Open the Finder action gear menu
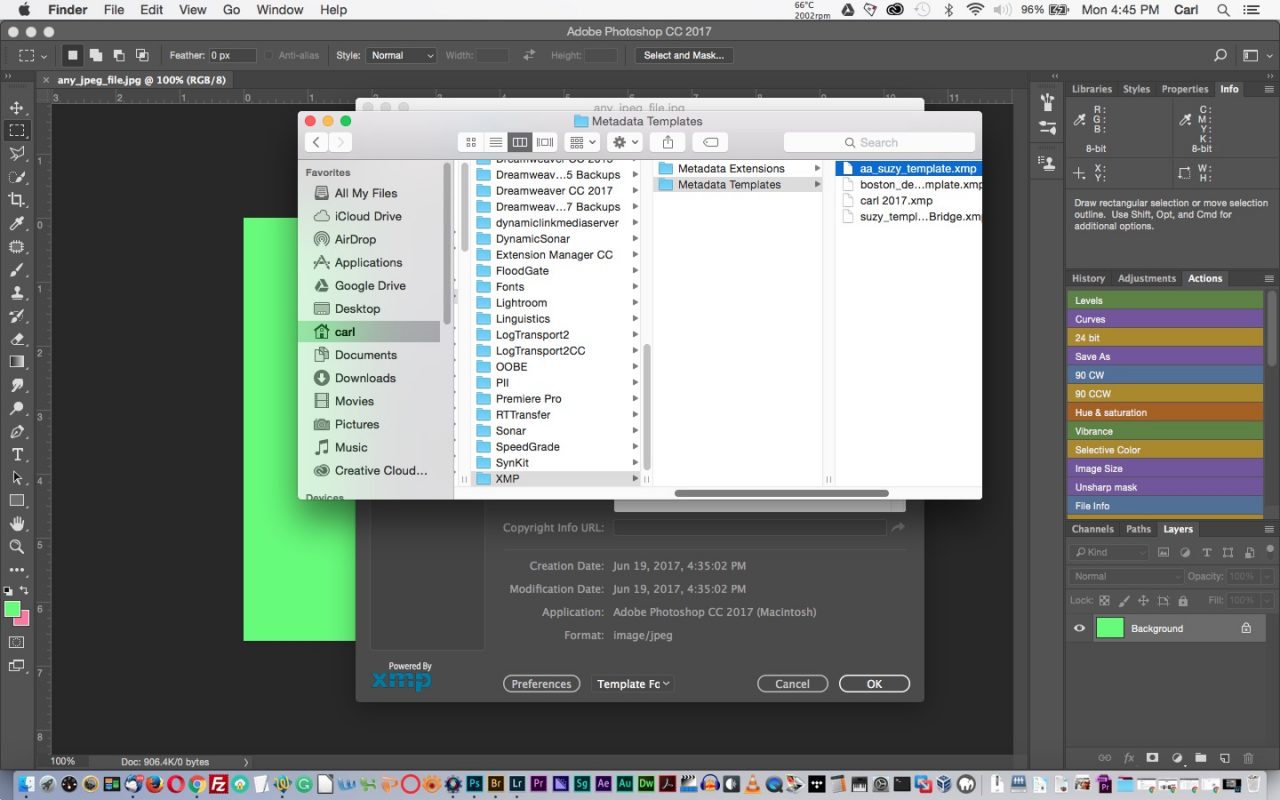1280x800 pixels. (x=623, y=142)
